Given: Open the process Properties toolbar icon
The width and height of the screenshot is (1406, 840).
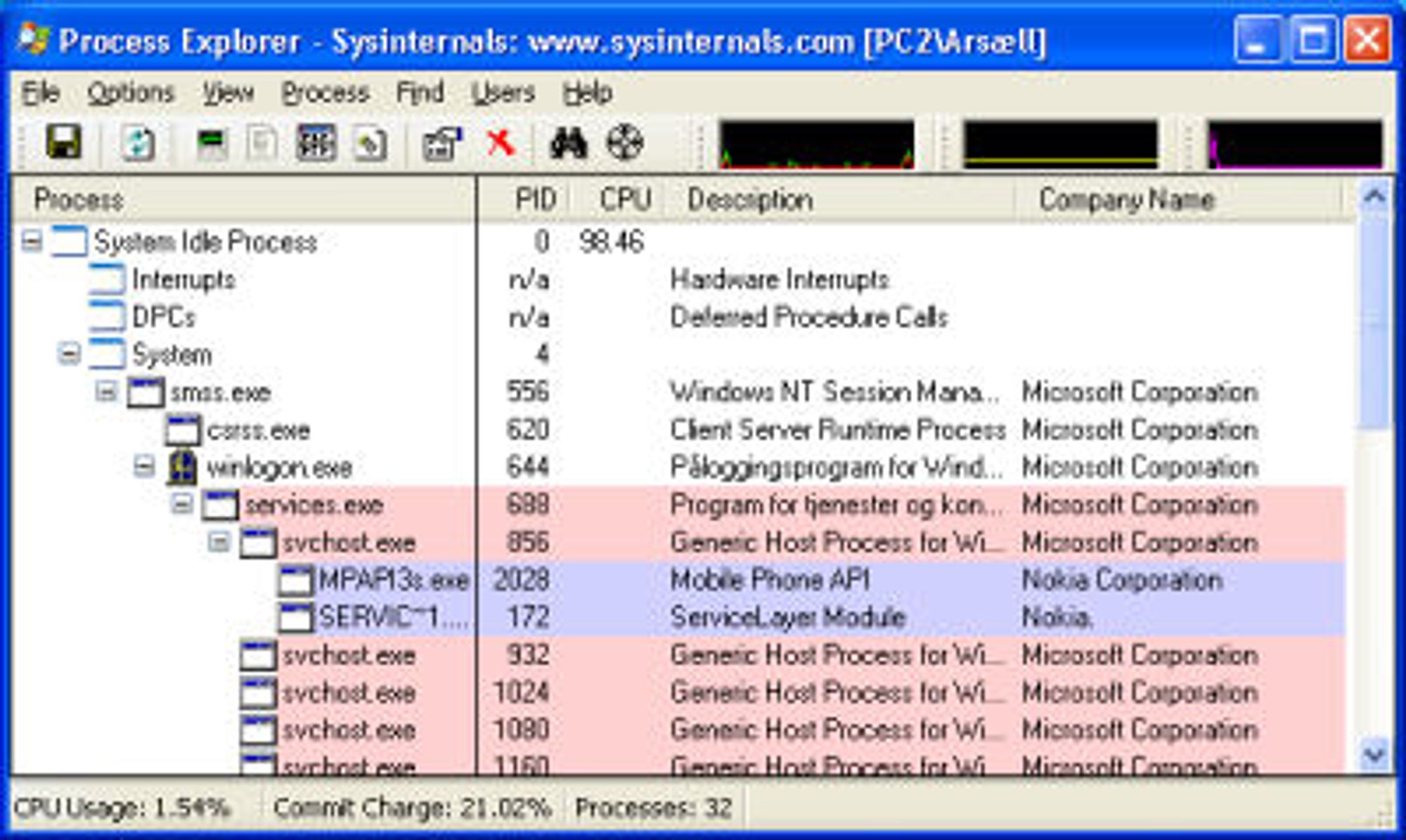Looking at the screenshot, I should point(442,143).
